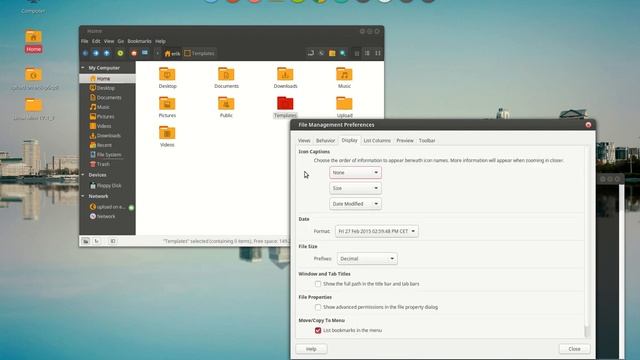Switch to icon view in the toolbar
640x360 pixels.
point(357,53)
